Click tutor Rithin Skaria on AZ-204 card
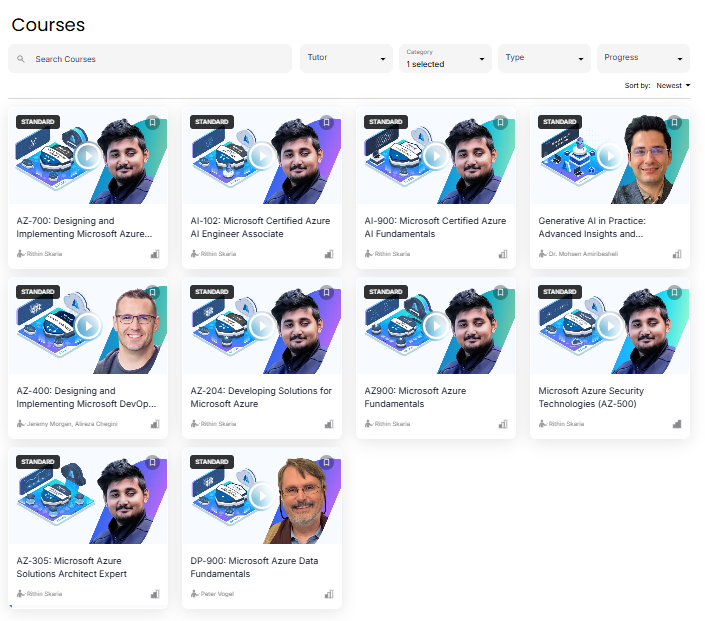 pos(218,424)
